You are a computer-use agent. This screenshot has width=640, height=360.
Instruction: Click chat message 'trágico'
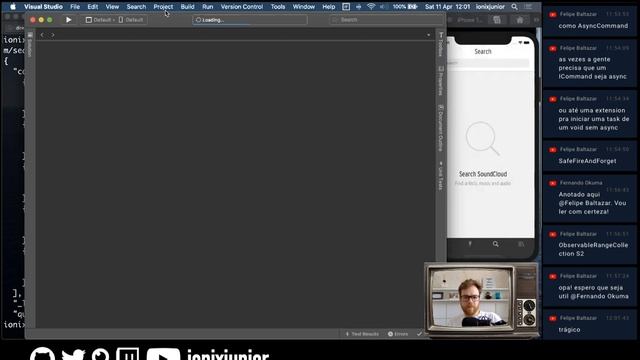(569, 329)
